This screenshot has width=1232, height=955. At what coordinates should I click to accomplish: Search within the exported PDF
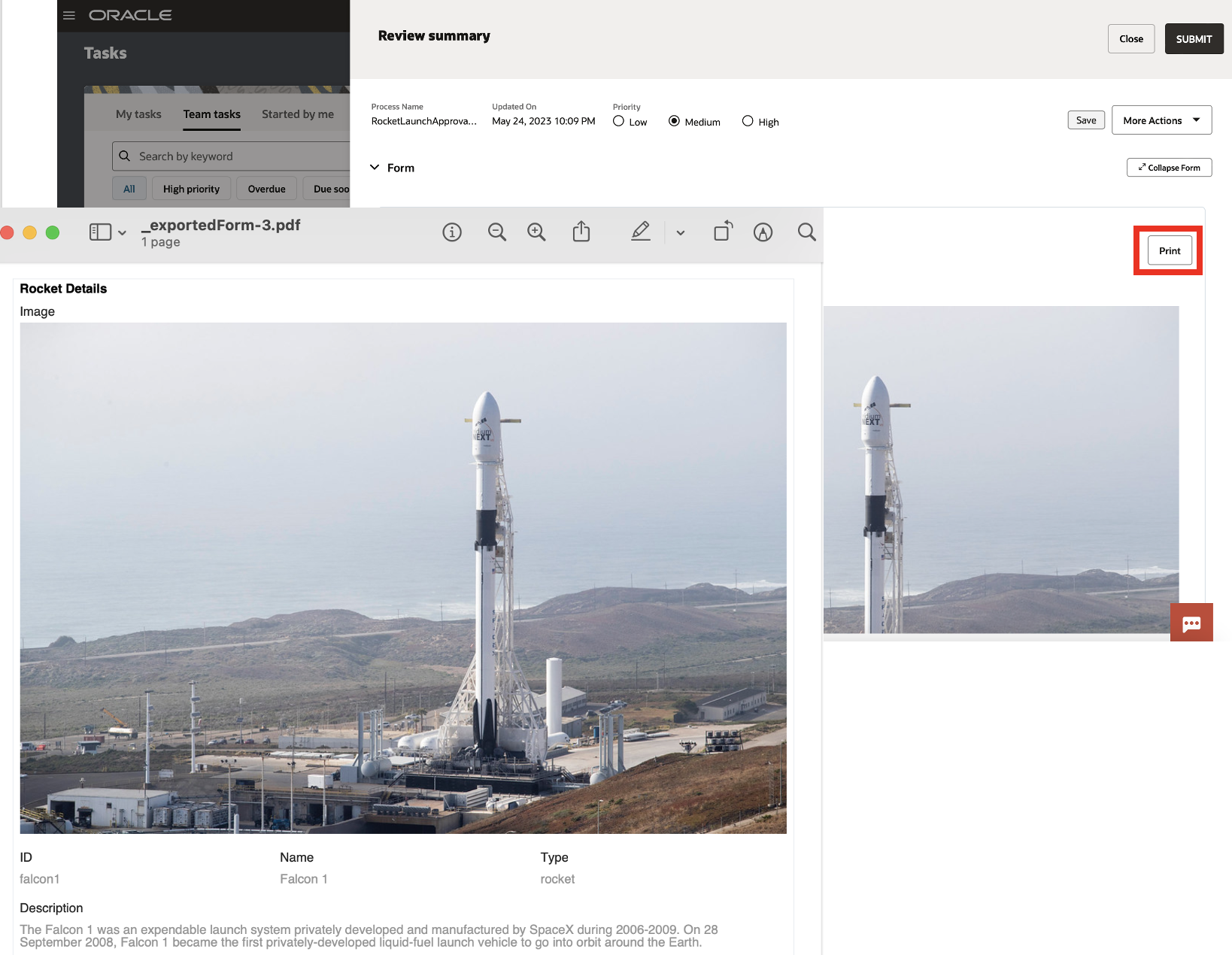(x=807, y=232)
